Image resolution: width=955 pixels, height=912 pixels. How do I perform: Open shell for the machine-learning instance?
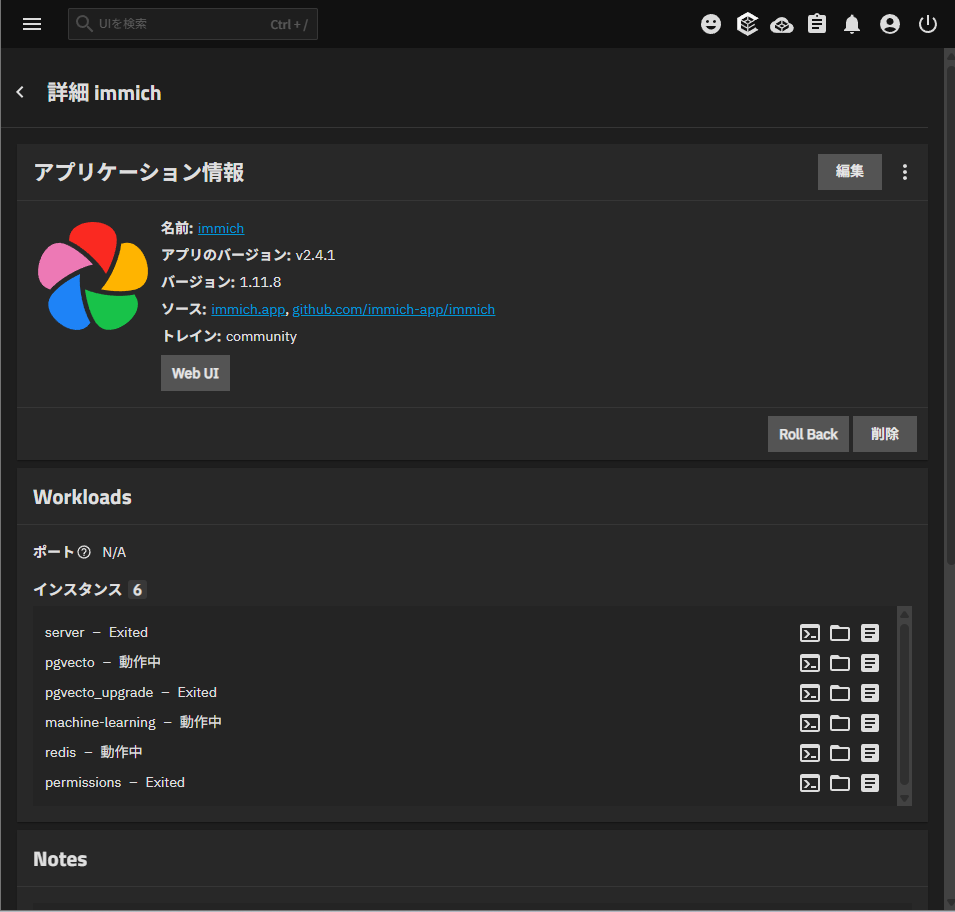[x=809, y=723]
